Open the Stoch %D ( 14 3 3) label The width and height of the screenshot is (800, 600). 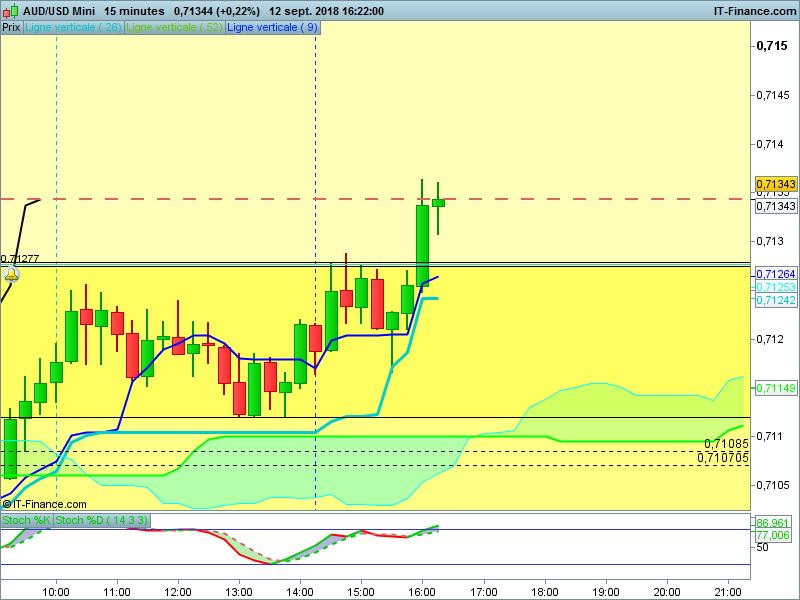point(102,520)
